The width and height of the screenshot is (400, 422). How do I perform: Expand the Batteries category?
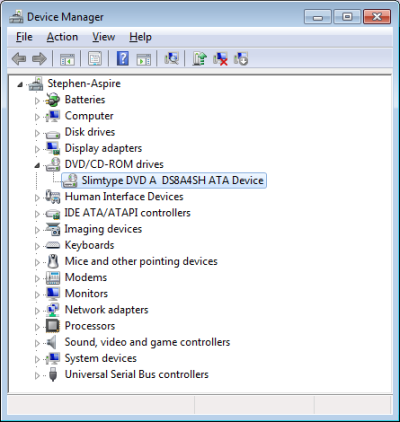(x=37, y=100)
